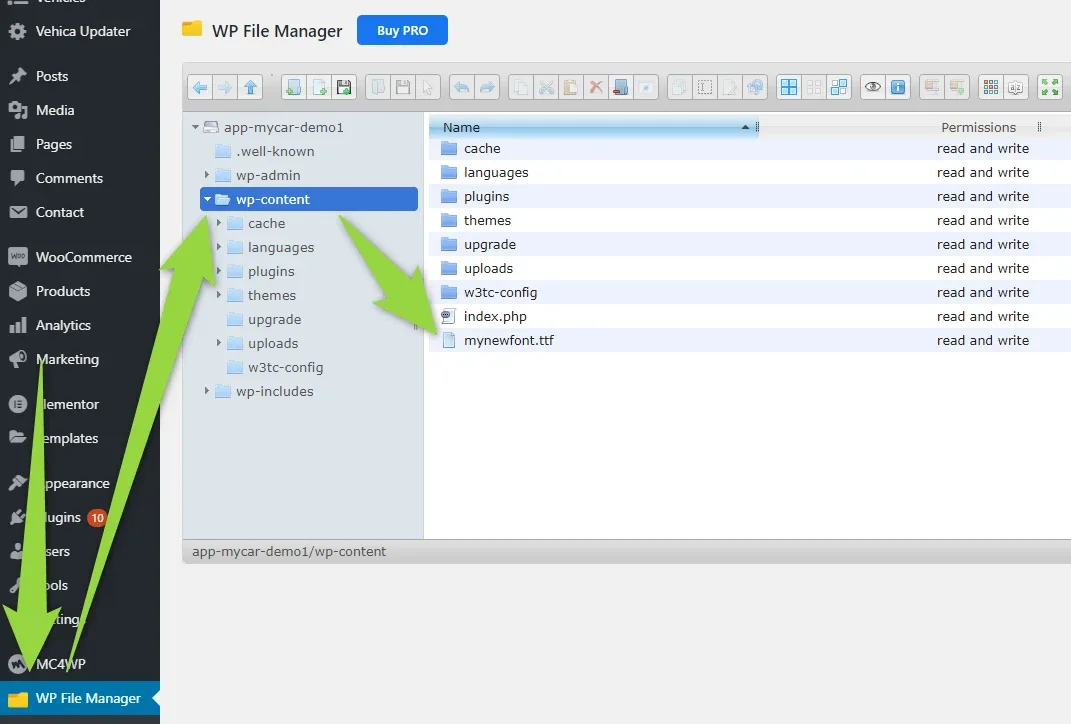Toggle fullscreen with green arrows icon
Viewport: 1071px width, 724px height.
tap(1049, 87)
